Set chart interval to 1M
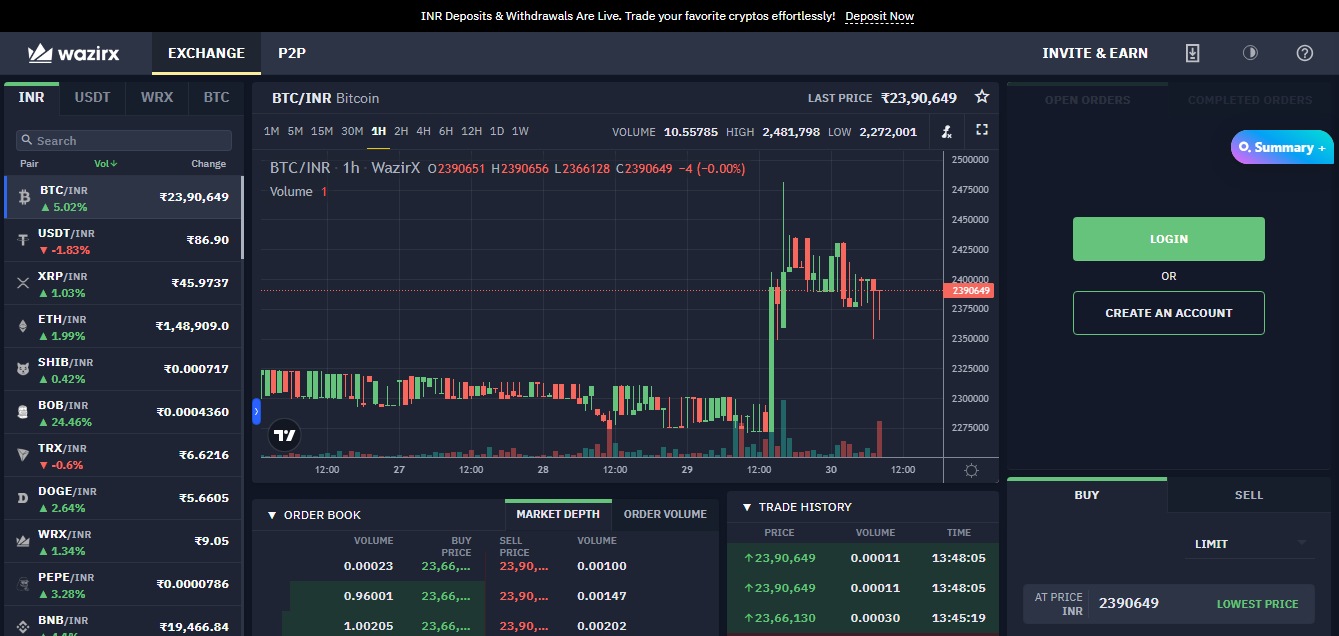This screenshot has width=1339, height=636. tap(271, 131)
